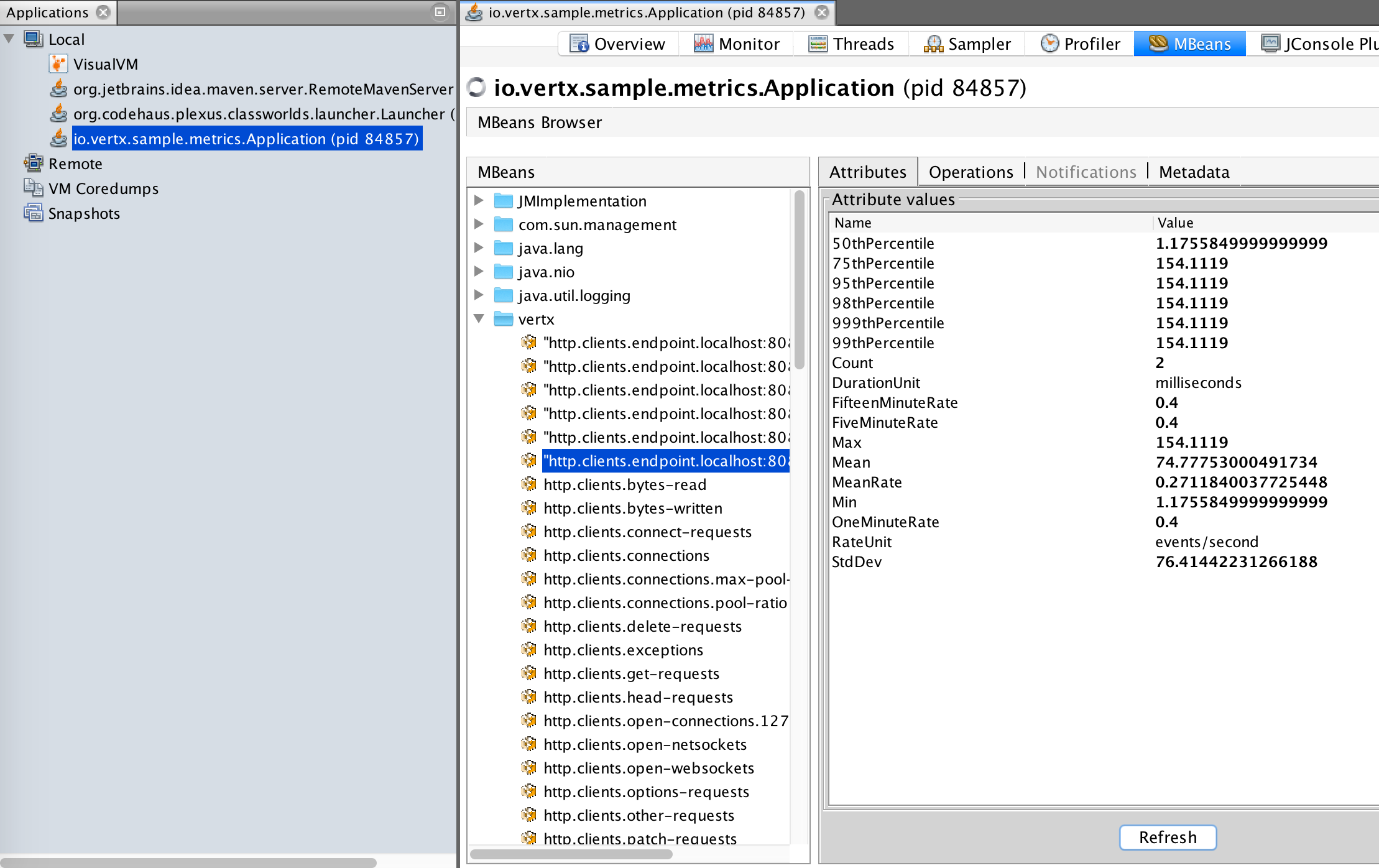Click the Refresh button
The width and height of the screenshot is (1379, 868).
point(1167,838)
